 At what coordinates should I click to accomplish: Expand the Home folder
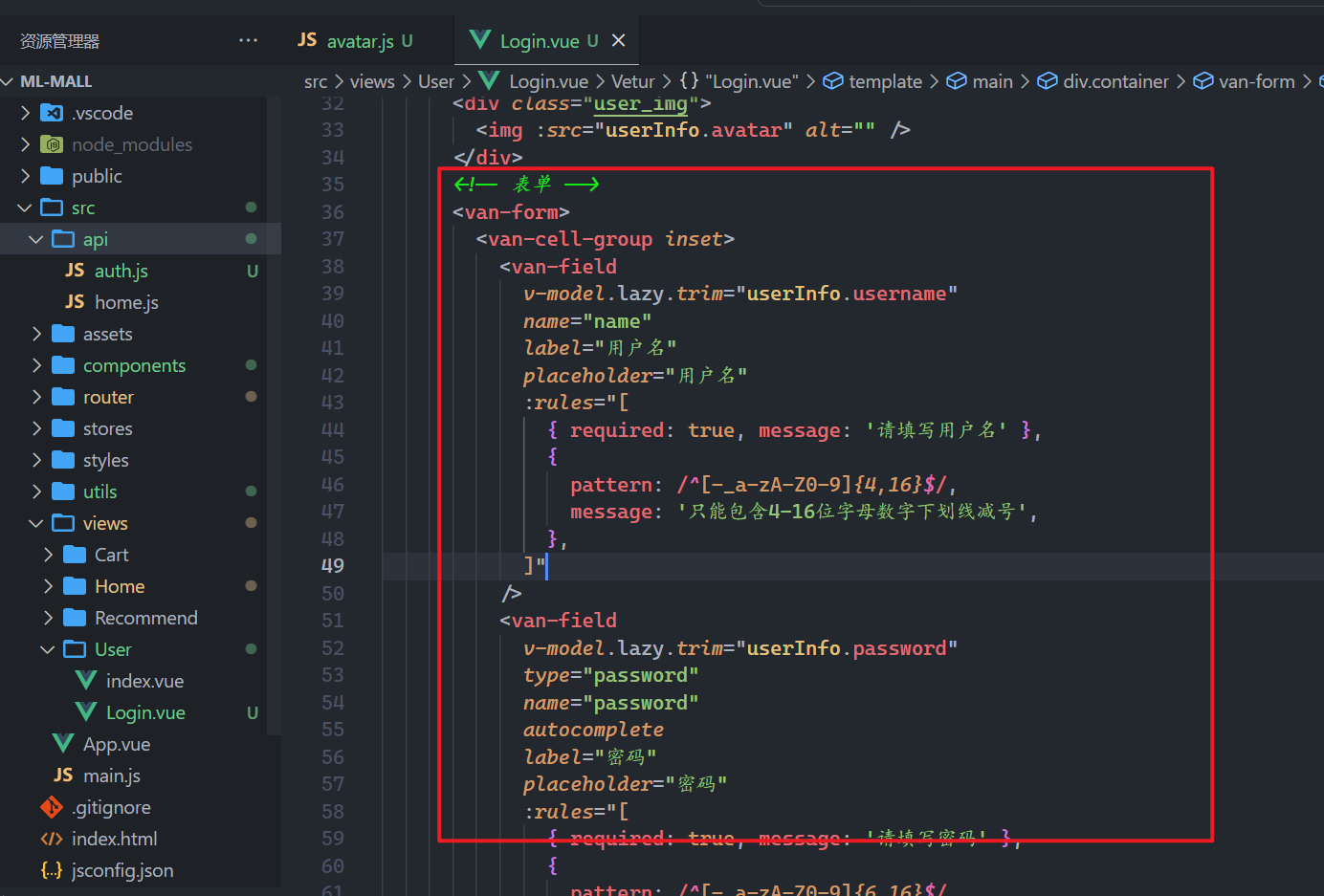click(48, 586)
